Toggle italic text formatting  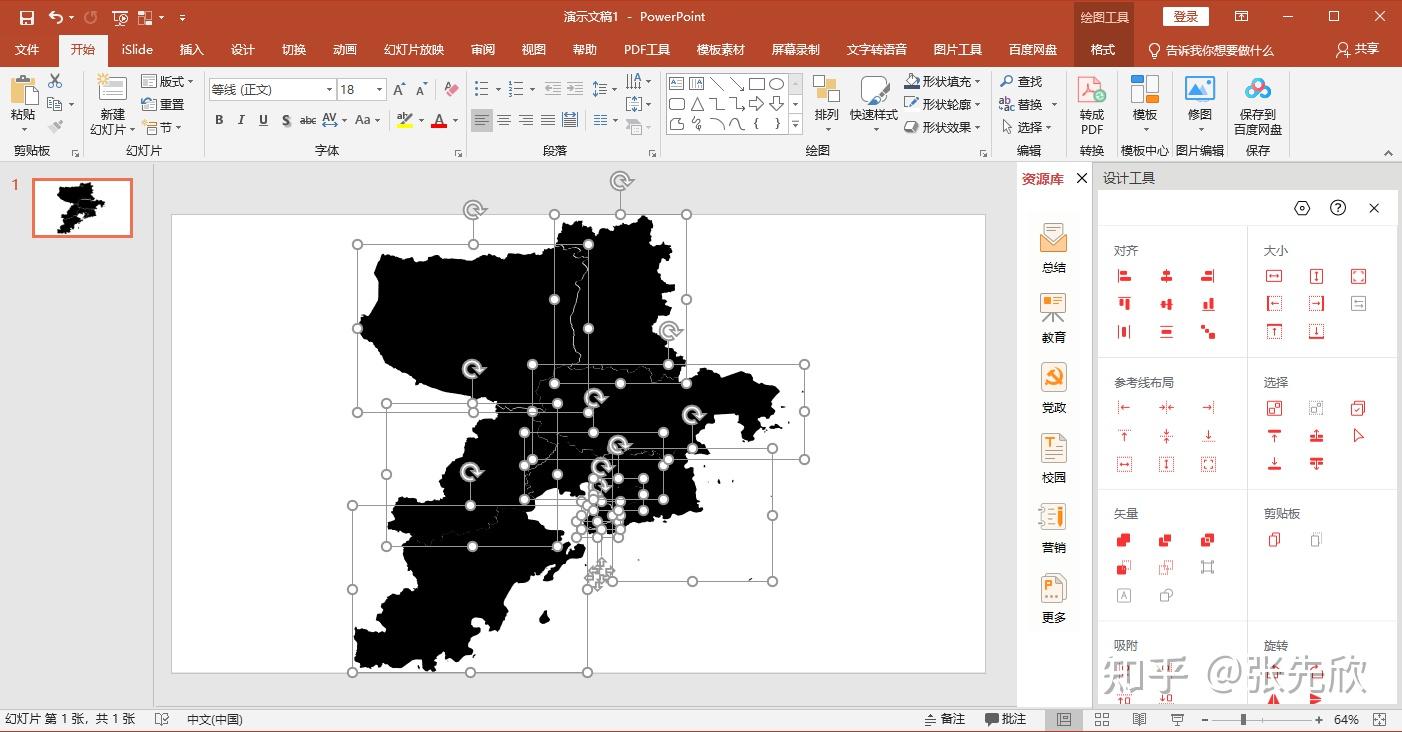point(241,120)
